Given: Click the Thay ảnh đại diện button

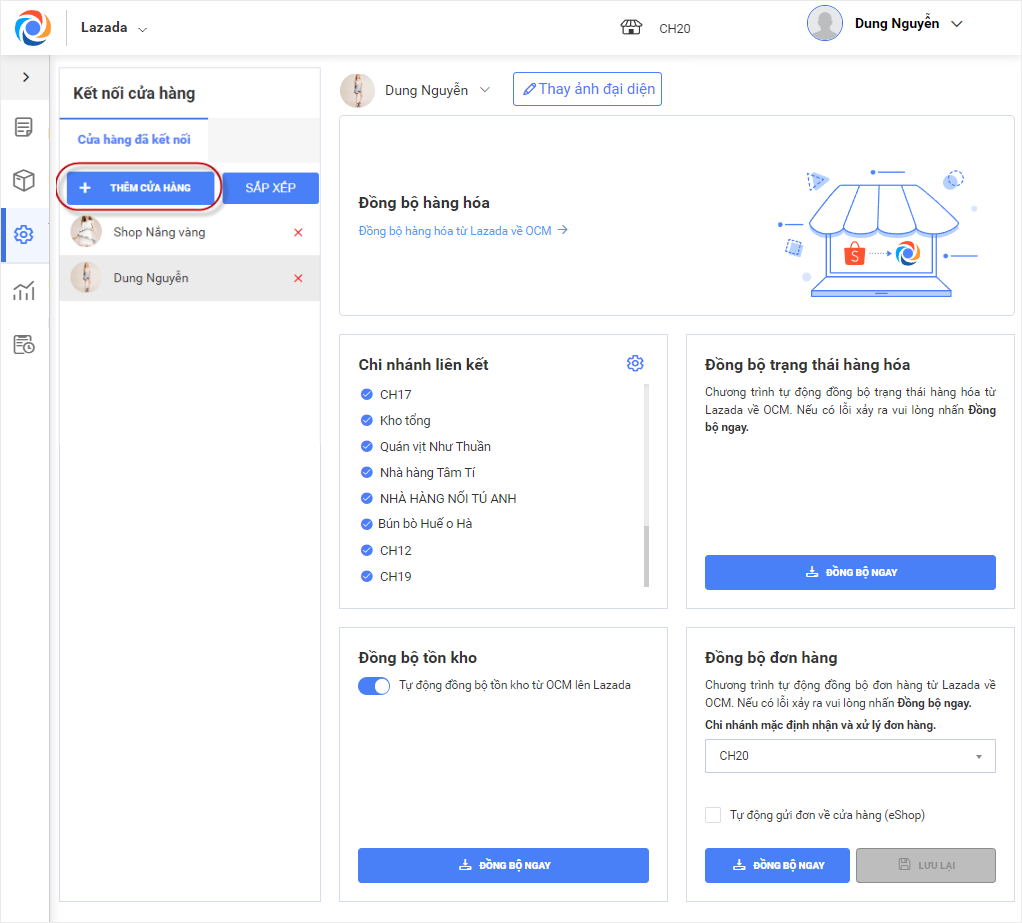Looking at the screenshot, I should pyautogui.click(x=588, y=89).
